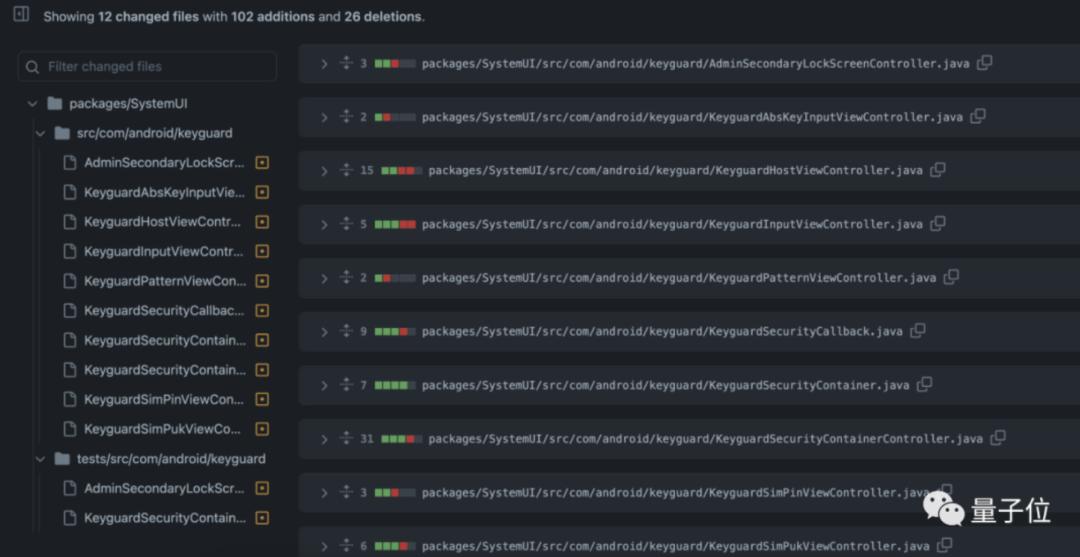Expand all lines in KeyguardSimPinViewController.java
The height and width of the screenshot is (557, 1080).
click(346, 493)
